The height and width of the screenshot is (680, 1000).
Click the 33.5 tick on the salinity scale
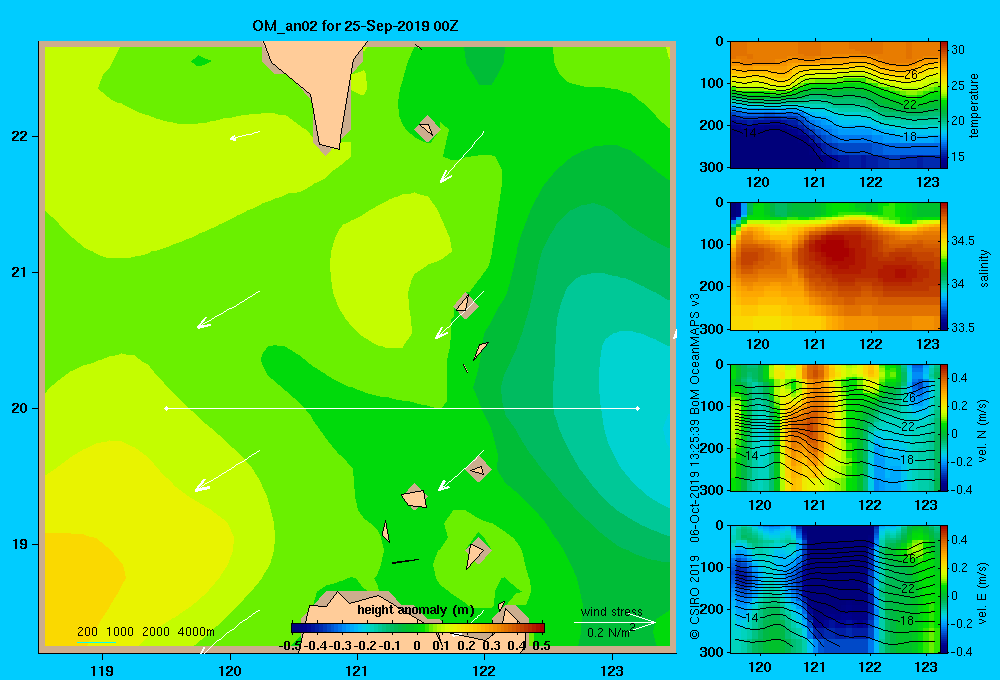(962, 327)
